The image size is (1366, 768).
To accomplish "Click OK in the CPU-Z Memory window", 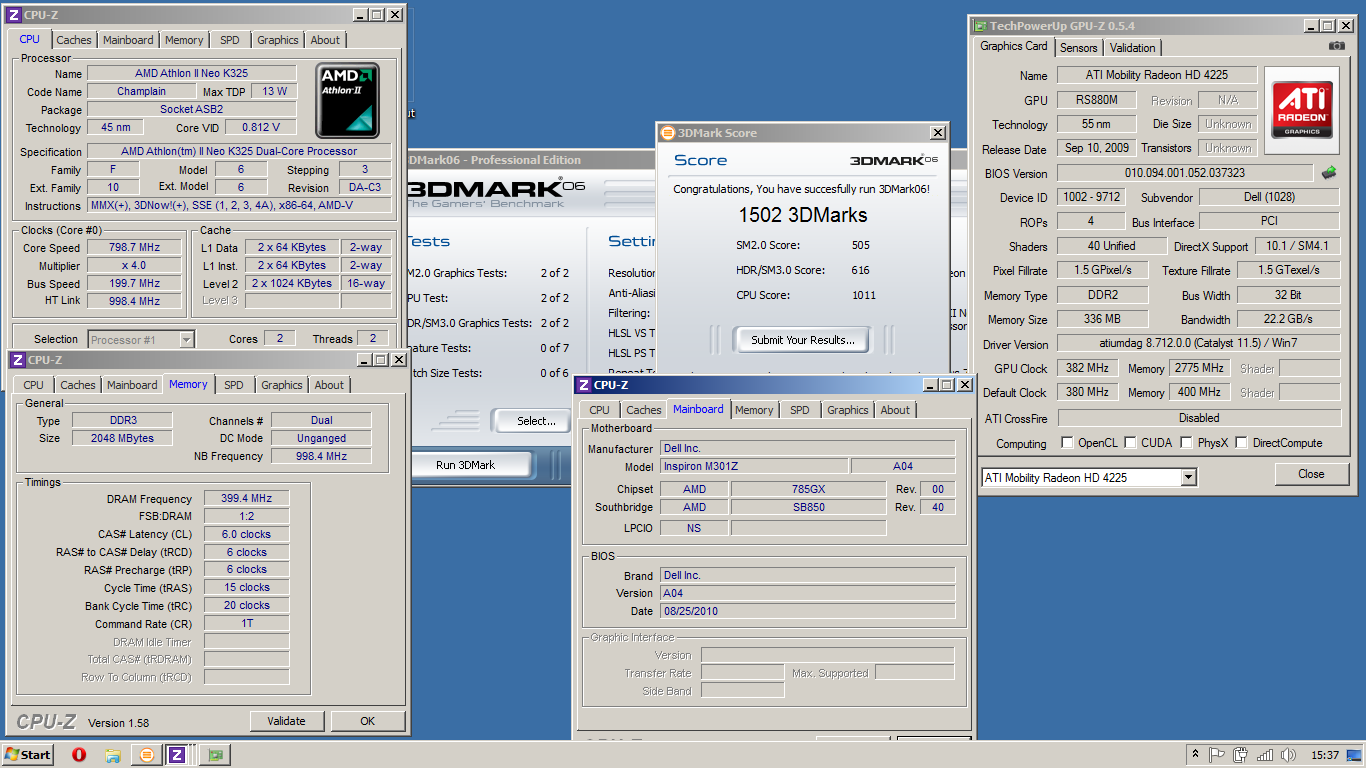I will point(367,721).
